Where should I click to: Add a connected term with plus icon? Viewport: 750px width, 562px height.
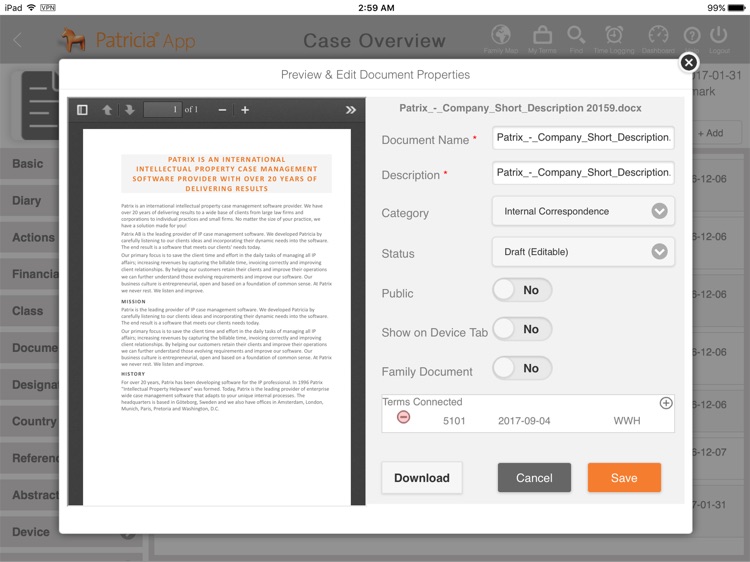pos(666,403)
